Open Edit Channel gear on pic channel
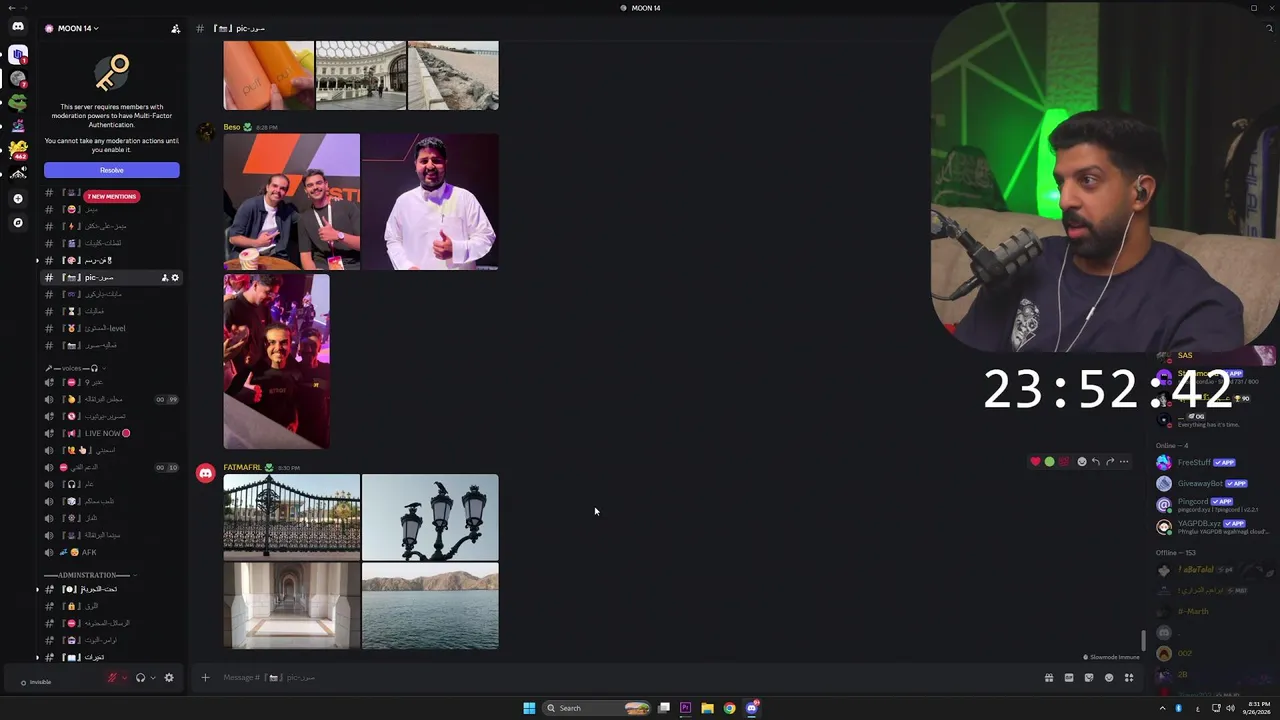Screen dimensions: 1280x720 point(175,278)
